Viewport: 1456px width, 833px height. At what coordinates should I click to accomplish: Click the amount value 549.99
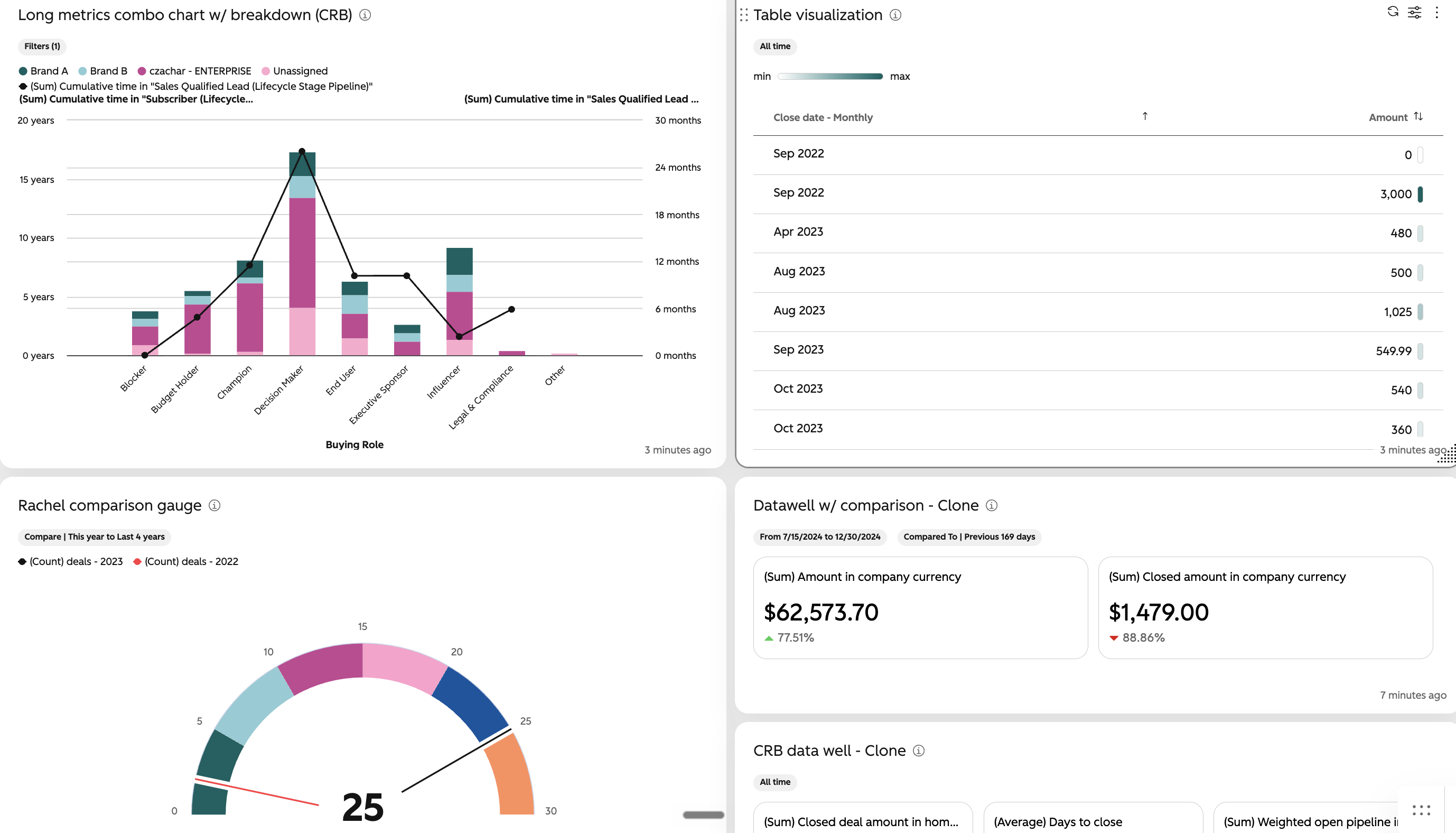(x=1393, y=351)
